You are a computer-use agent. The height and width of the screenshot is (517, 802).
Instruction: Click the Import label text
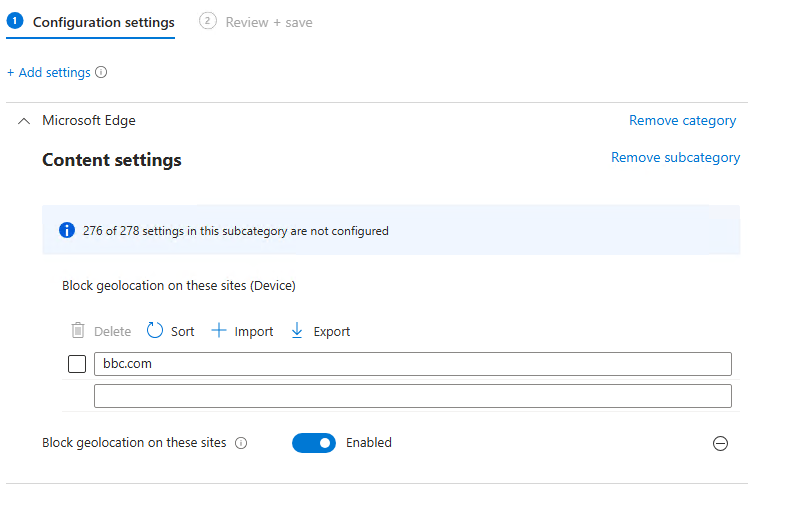pos(254,332)
